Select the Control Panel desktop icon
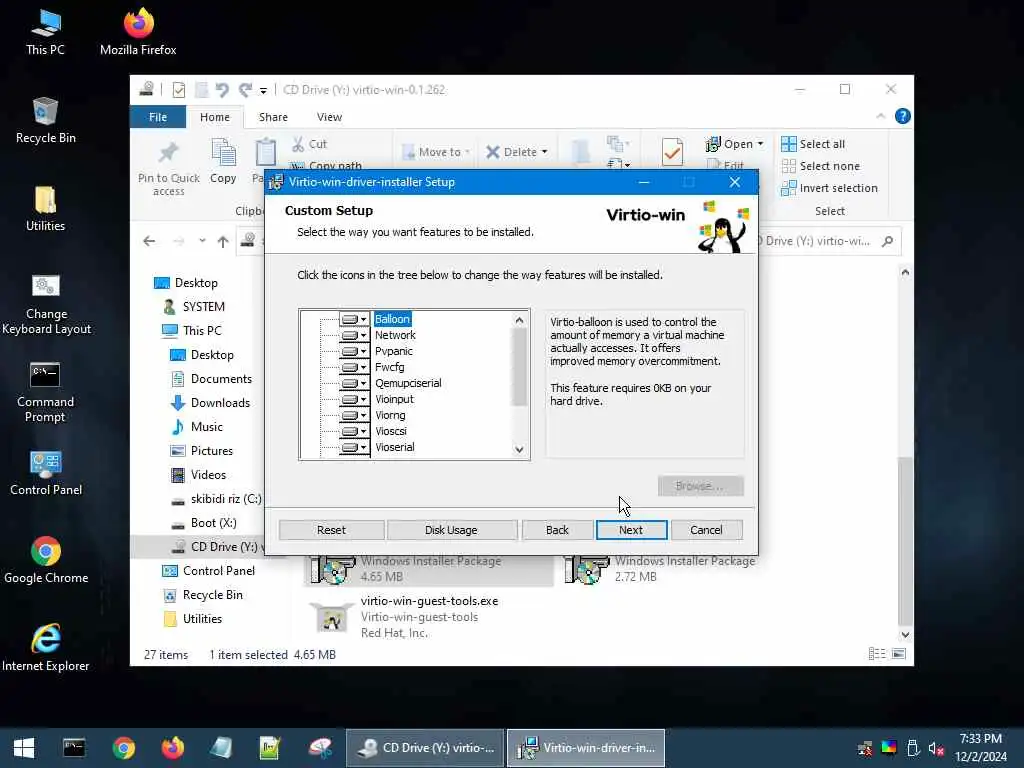Image resolution: width=1024 pixels, height=768 pixels. coord(46,473)
